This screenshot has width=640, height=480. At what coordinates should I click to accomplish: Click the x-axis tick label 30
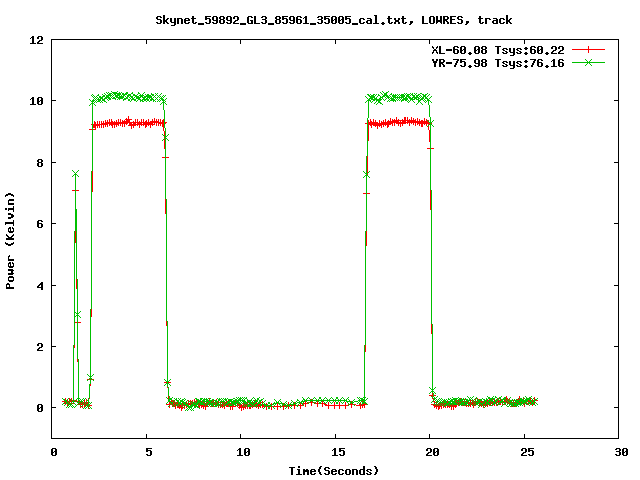(622, 452)
